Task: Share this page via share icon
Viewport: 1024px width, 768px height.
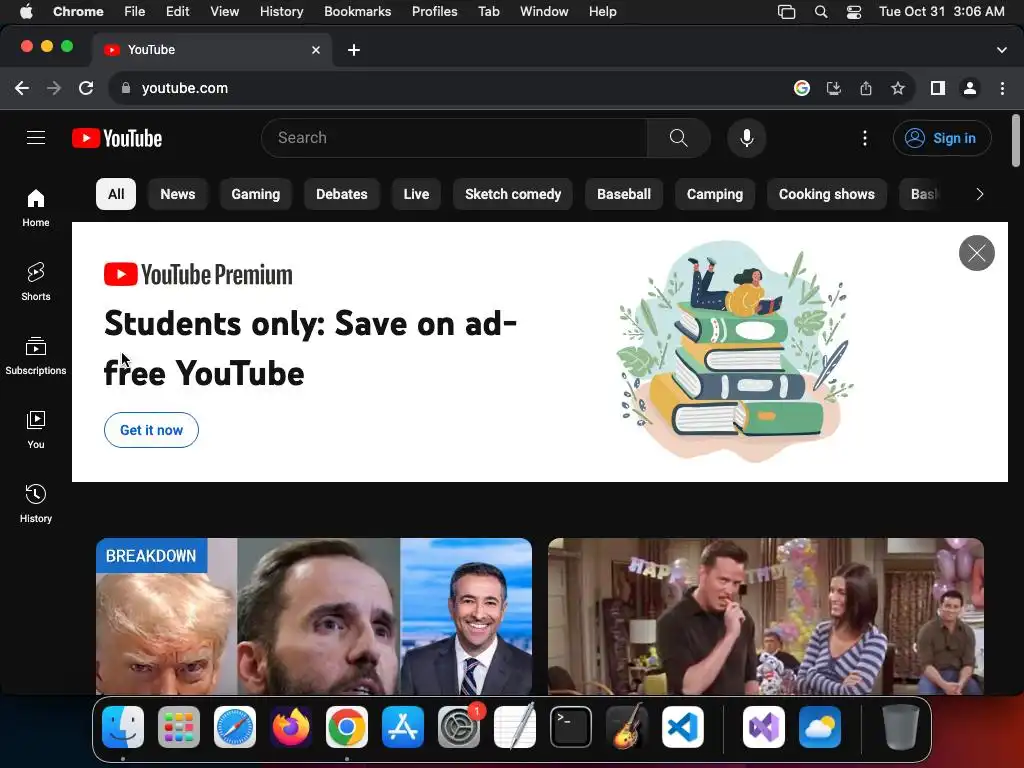Action: [866, 88]
